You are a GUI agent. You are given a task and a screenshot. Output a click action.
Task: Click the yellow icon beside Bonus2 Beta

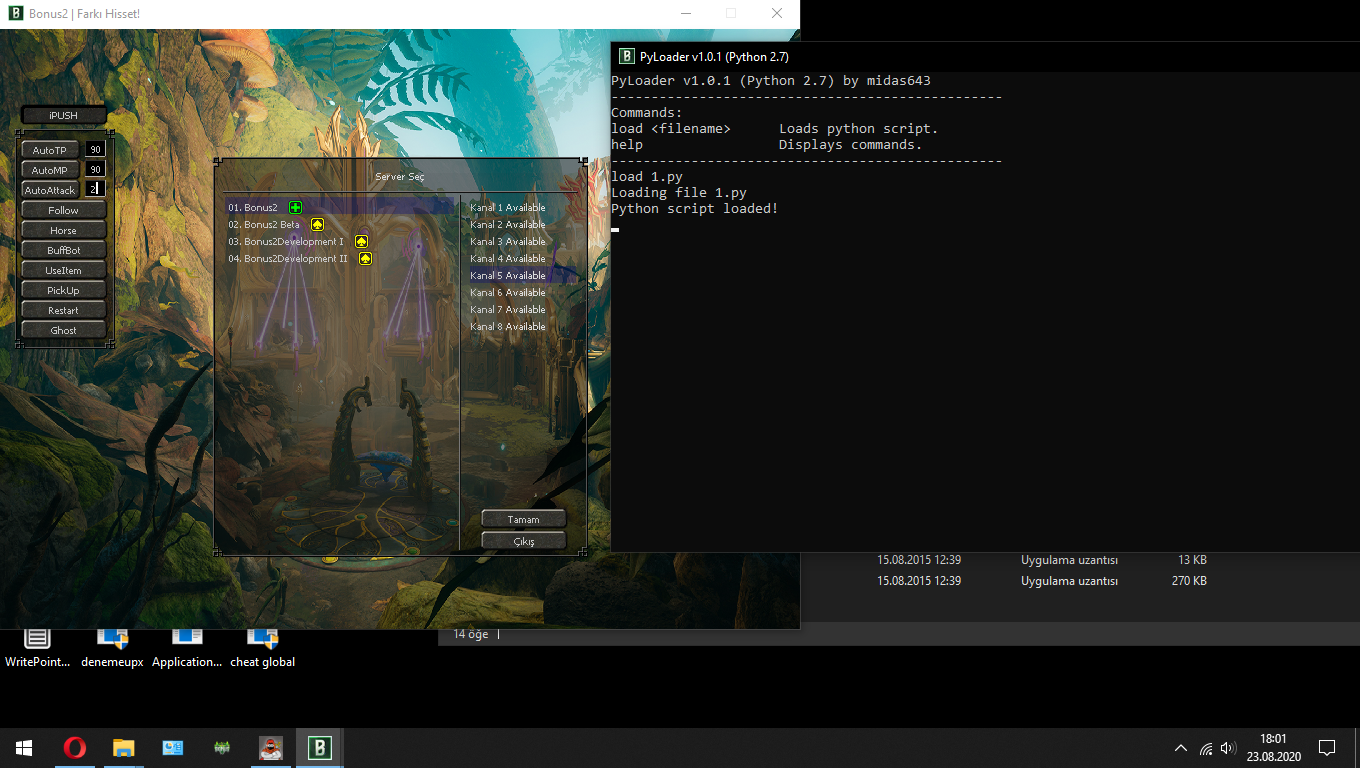(x=317, y=224)
